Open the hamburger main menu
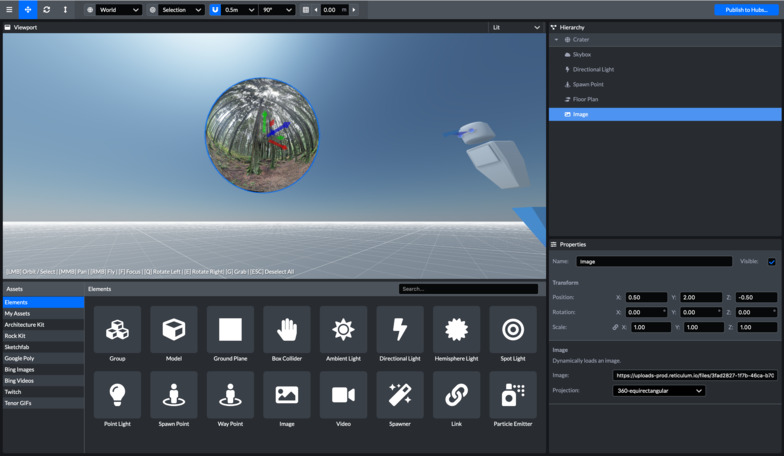The width and height of the screenshot is (784, 456). 9,10
